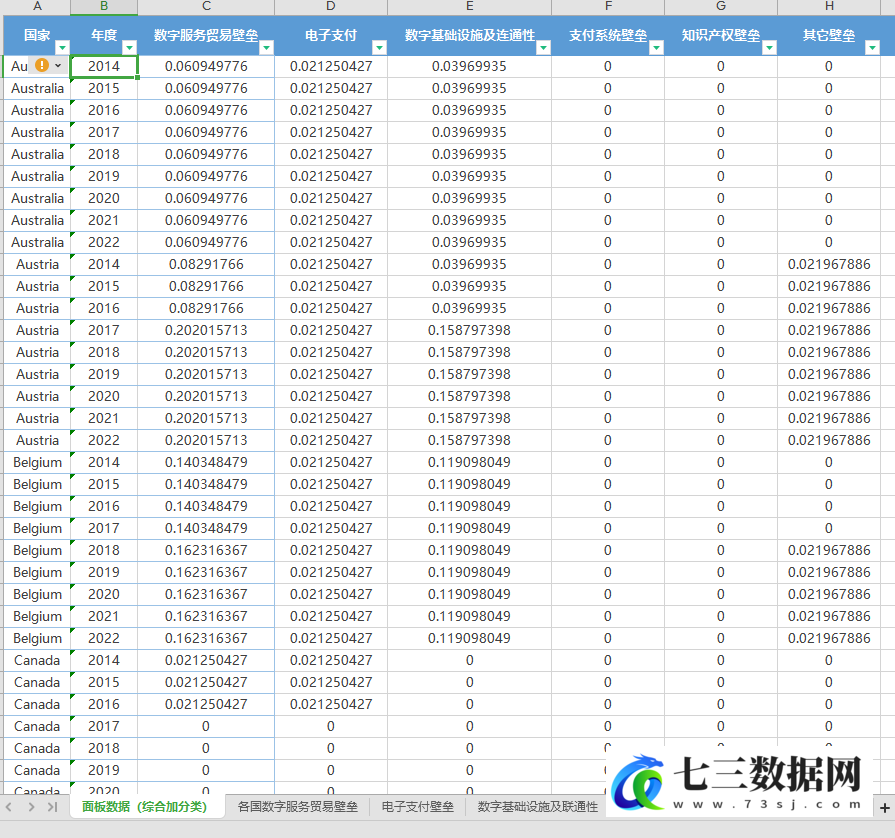
Task: Select year 2022 in the Belgium row
Action: (104, 638)
